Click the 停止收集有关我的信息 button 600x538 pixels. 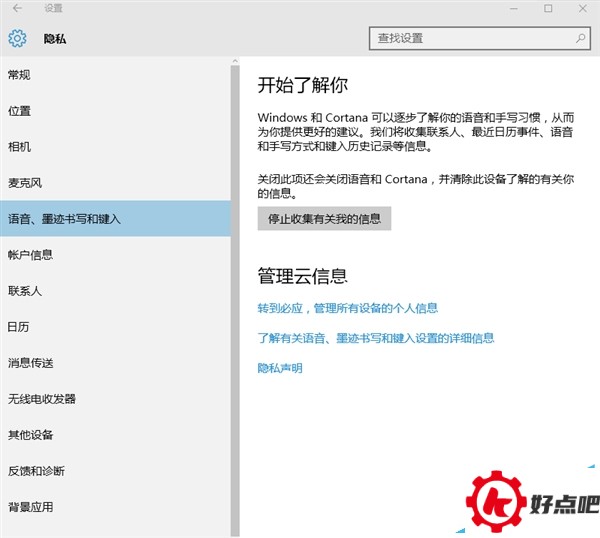(324, 218)
